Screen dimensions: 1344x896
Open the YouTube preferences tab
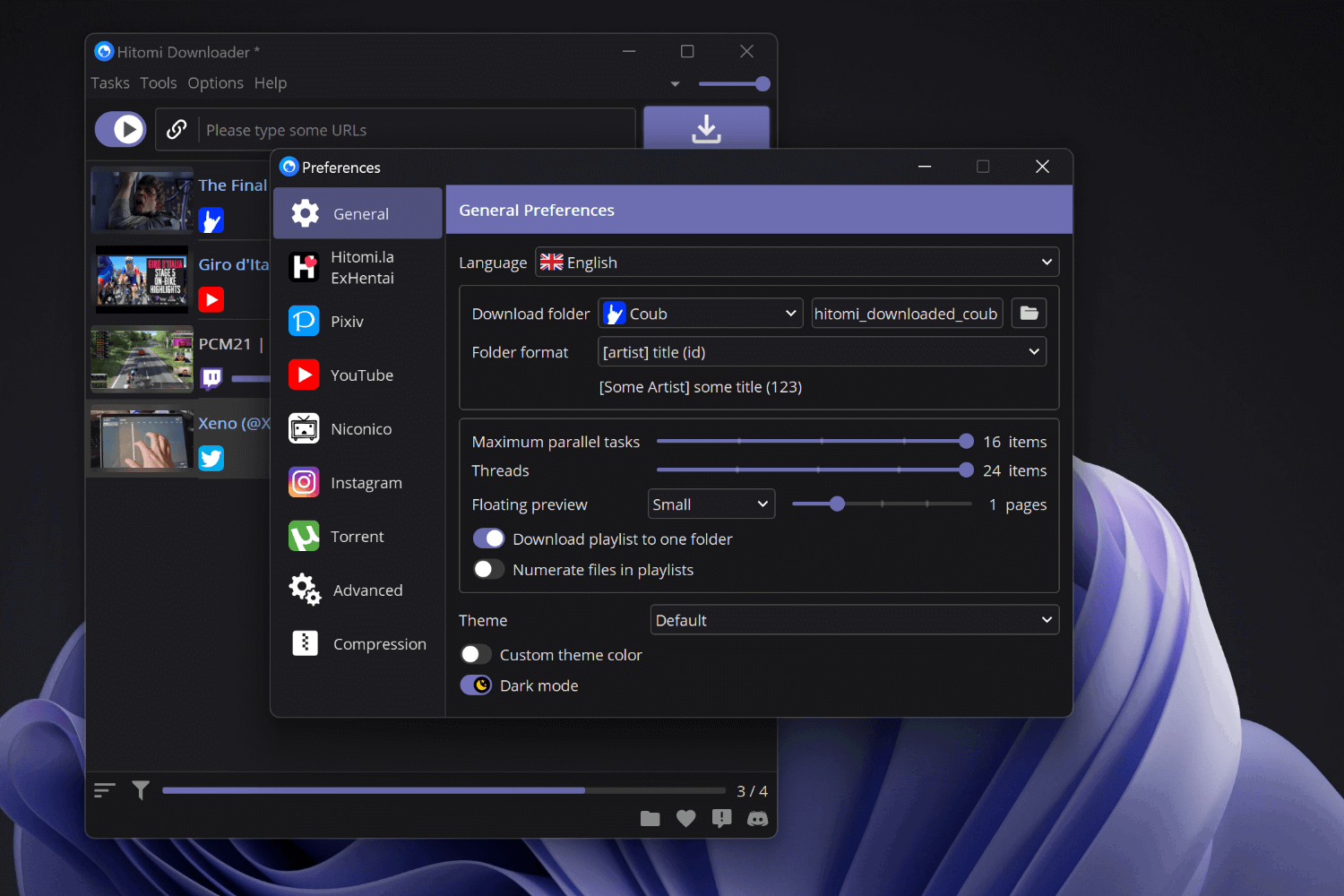tap(358, 375)
